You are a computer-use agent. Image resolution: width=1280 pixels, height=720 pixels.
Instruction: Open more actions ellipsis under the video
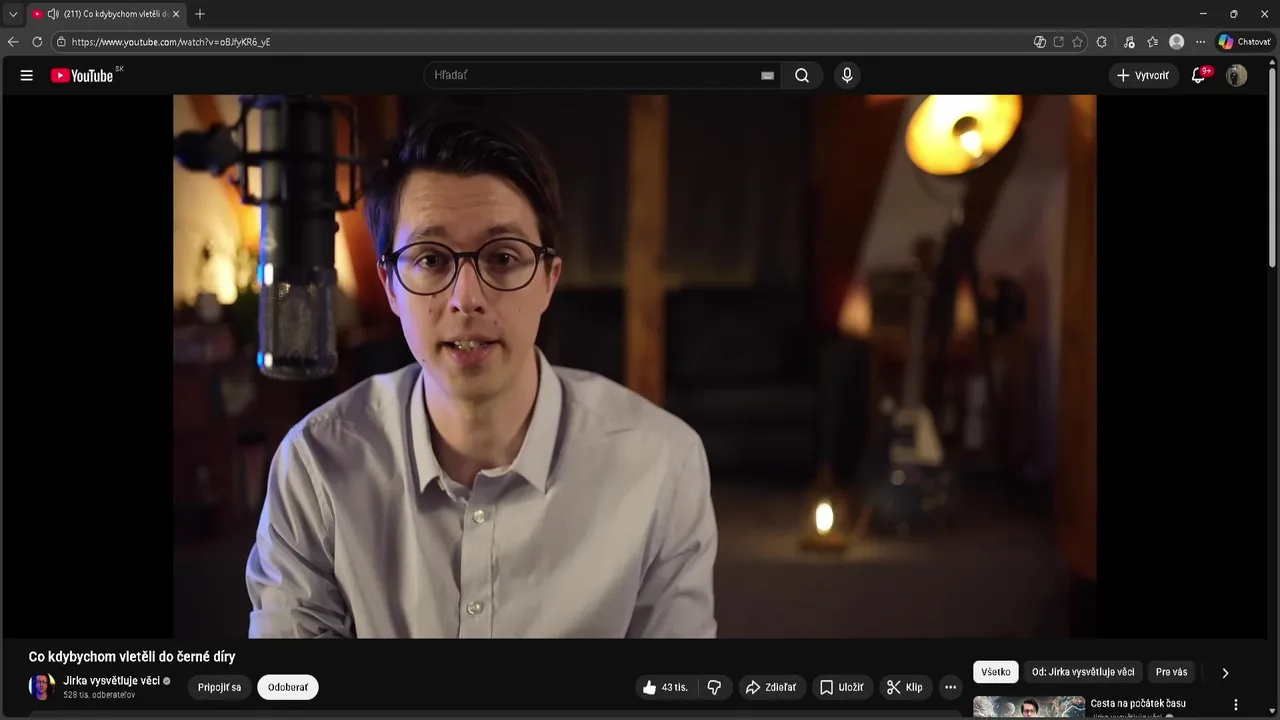[x=950, y=687]
